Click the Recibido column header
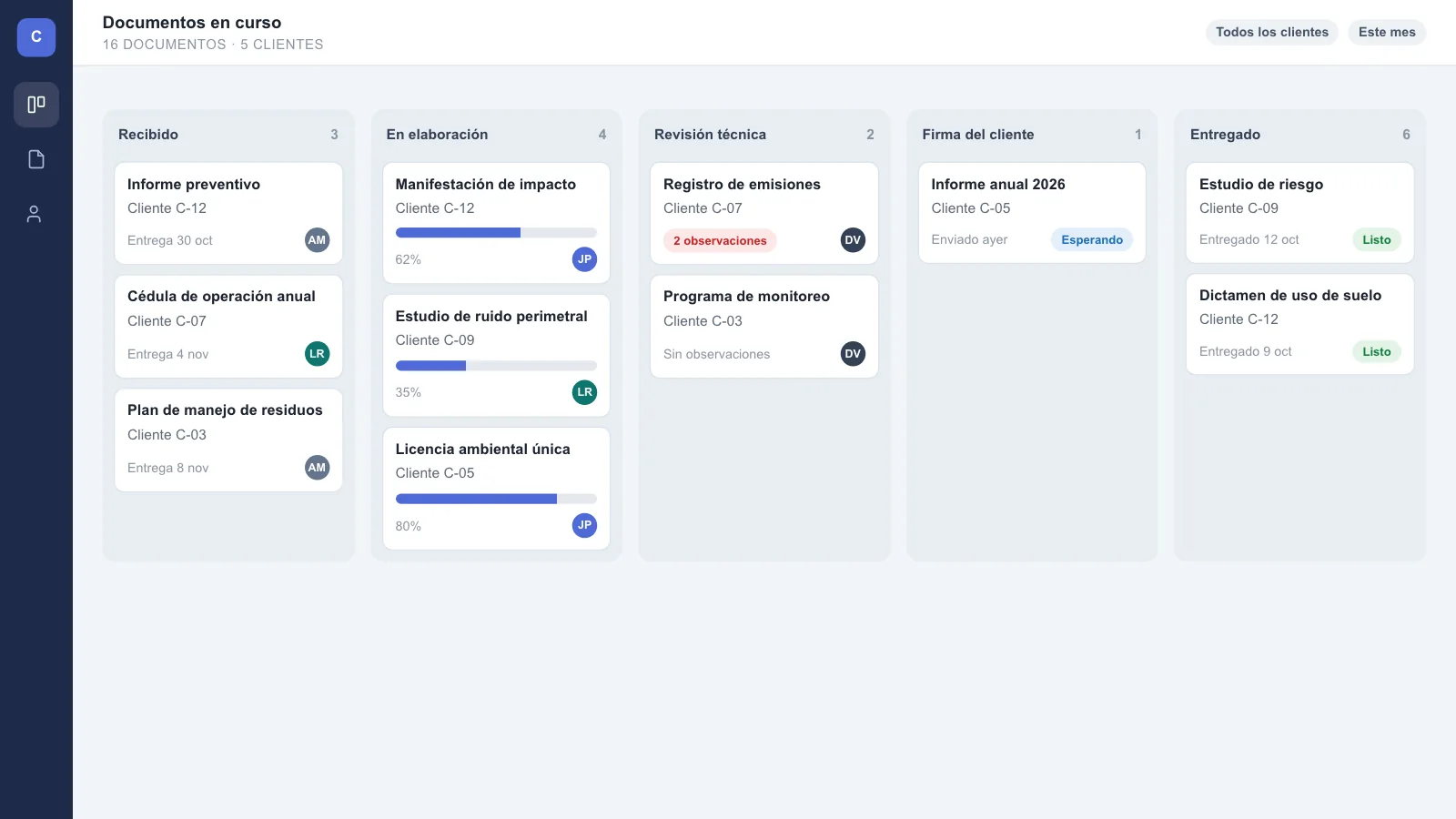The image size is (1456, 819). (148, 134)
